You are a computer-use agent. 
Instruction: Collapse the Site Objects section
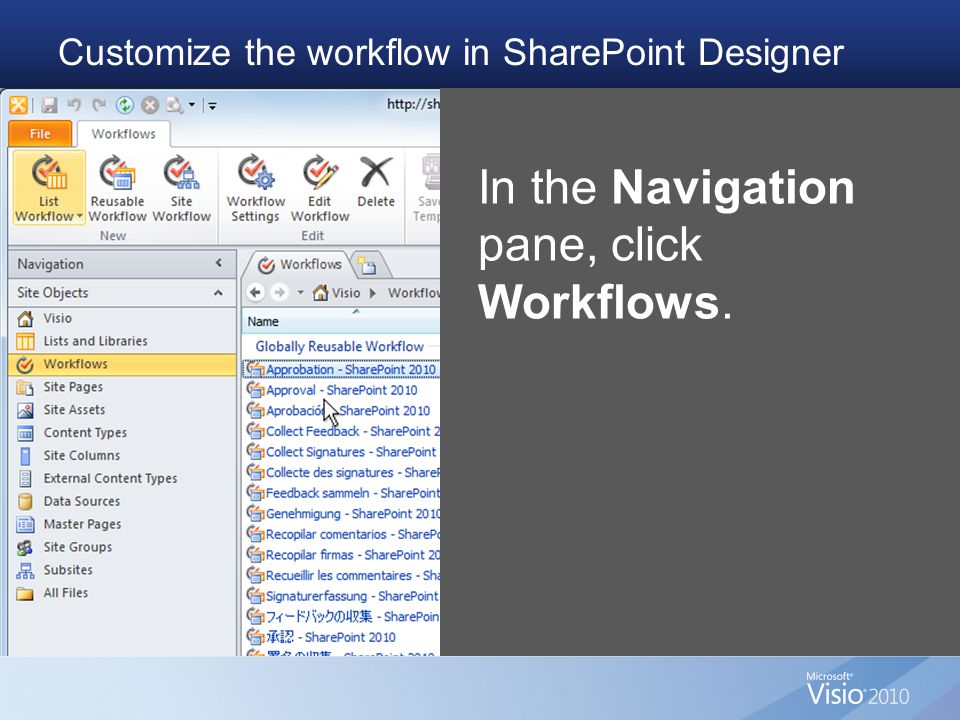(218, 293)
